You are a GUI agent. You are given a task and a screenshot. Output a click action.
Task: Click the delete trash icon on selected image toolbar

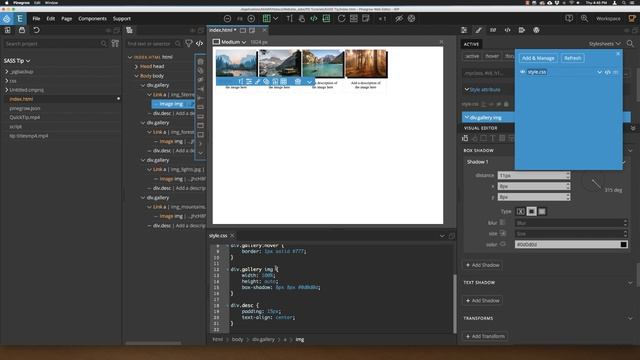coord(298,82)
